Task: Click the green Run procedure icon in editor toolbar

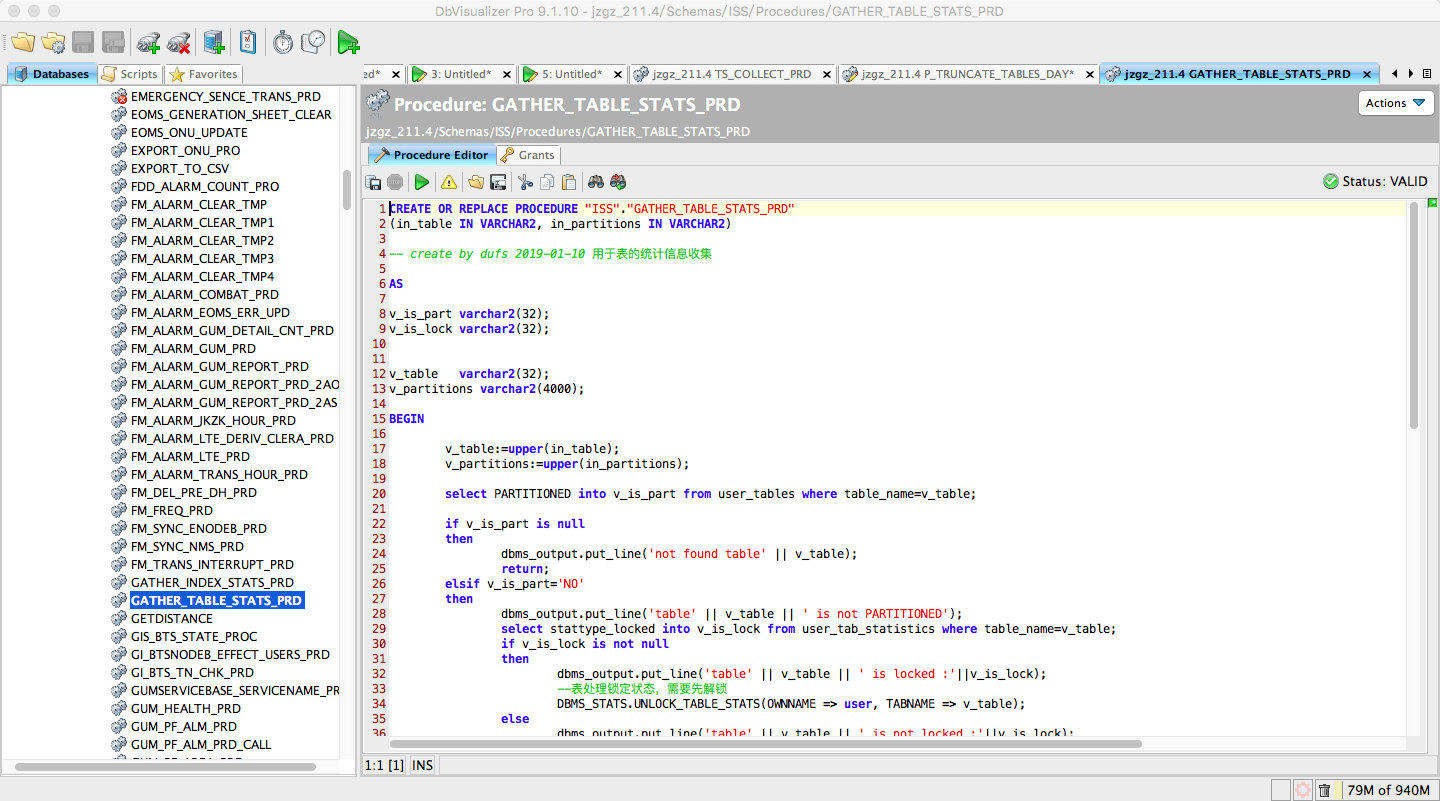Action: [422, 182]
